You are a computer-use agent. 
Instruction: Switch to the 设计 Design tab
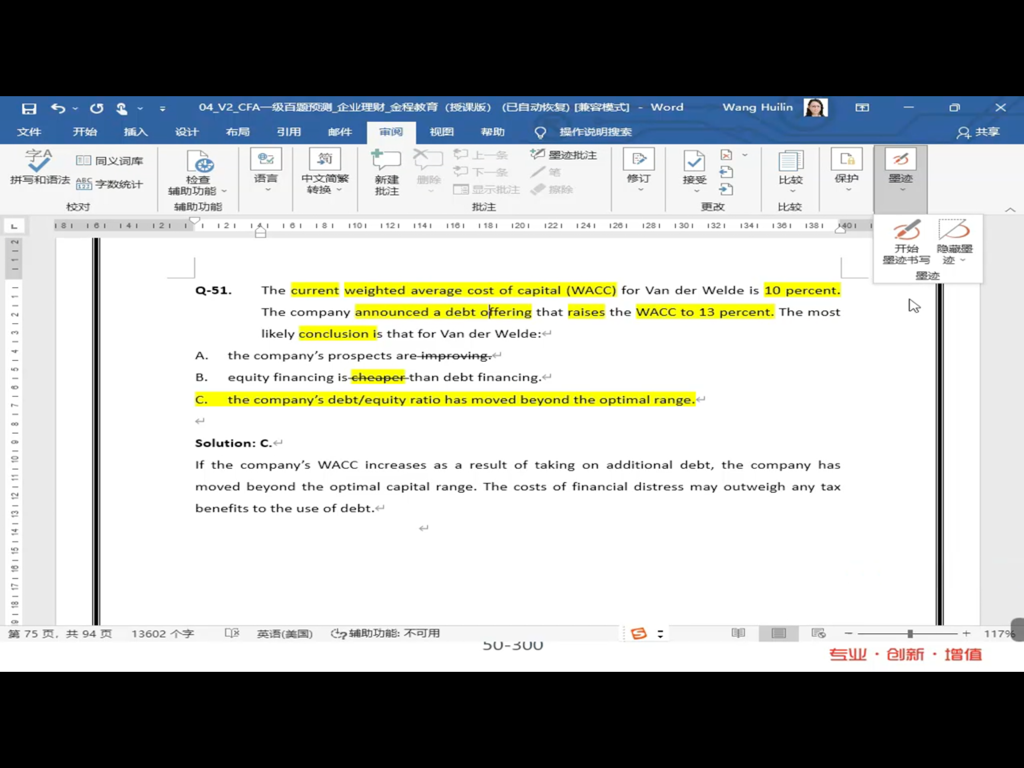[x=187, y=132]
